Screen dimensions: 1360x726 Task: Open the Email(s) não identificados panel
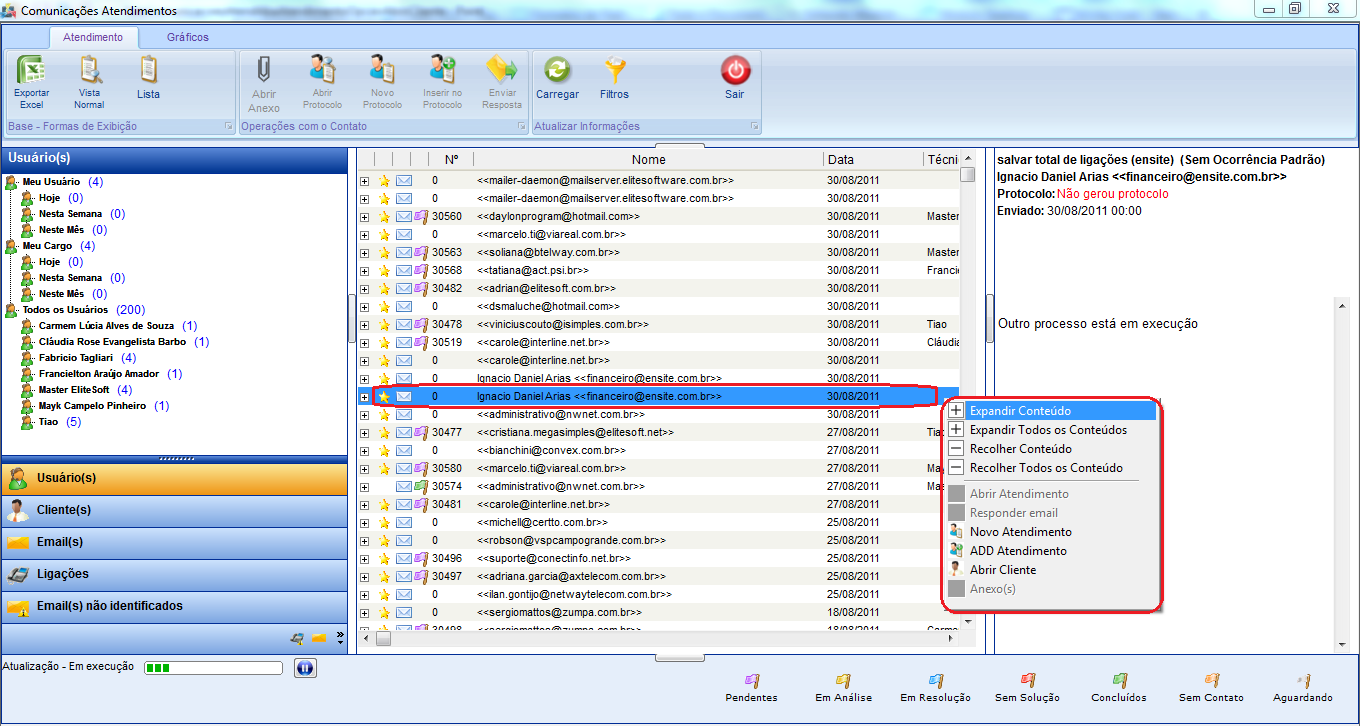coord(110,606)
